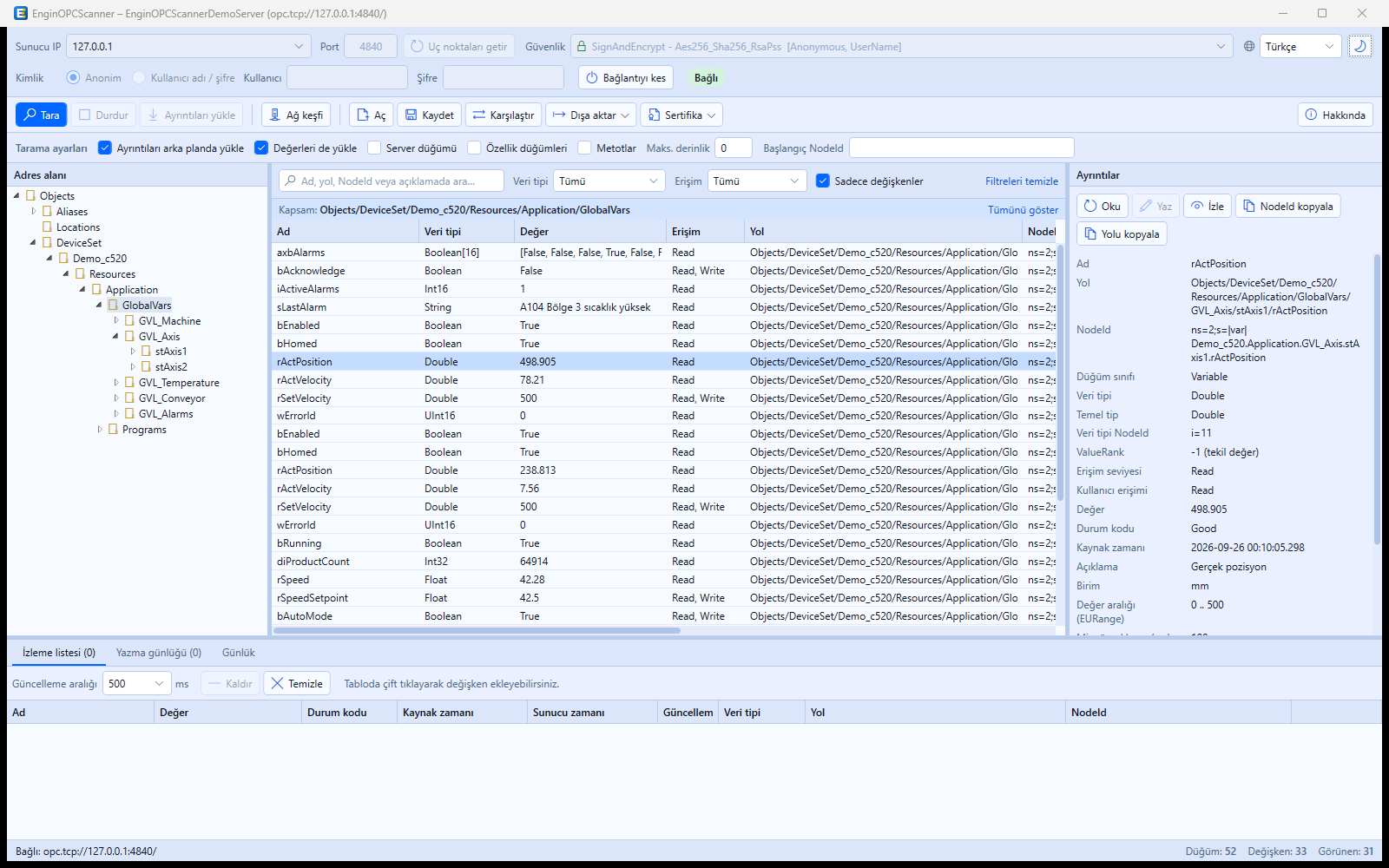The height and width of the screenshot is (868, 1389).
Task: Copy NodeId with NodeId kopyala button
Action: click(x=1288, y=206)
